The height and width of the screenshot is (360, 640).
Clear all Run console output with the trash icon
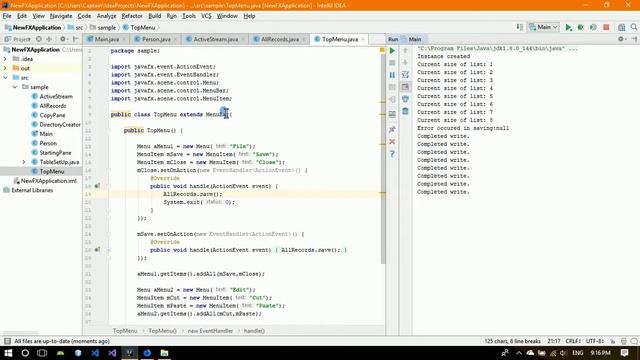pyautogui.click(x=405, y=111)
